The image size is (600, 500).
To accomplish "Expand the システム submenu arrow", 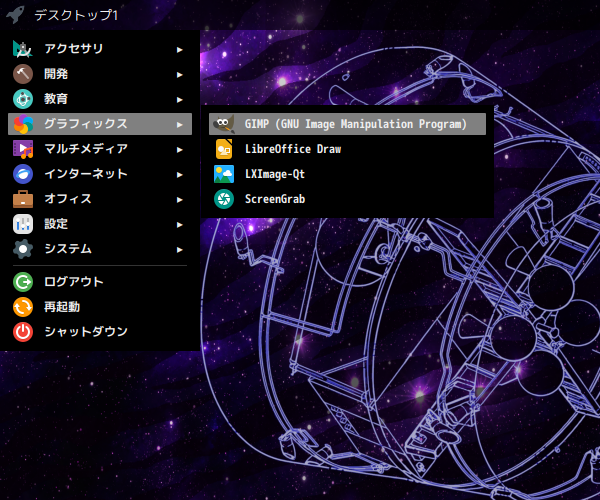I will [179, 250].
